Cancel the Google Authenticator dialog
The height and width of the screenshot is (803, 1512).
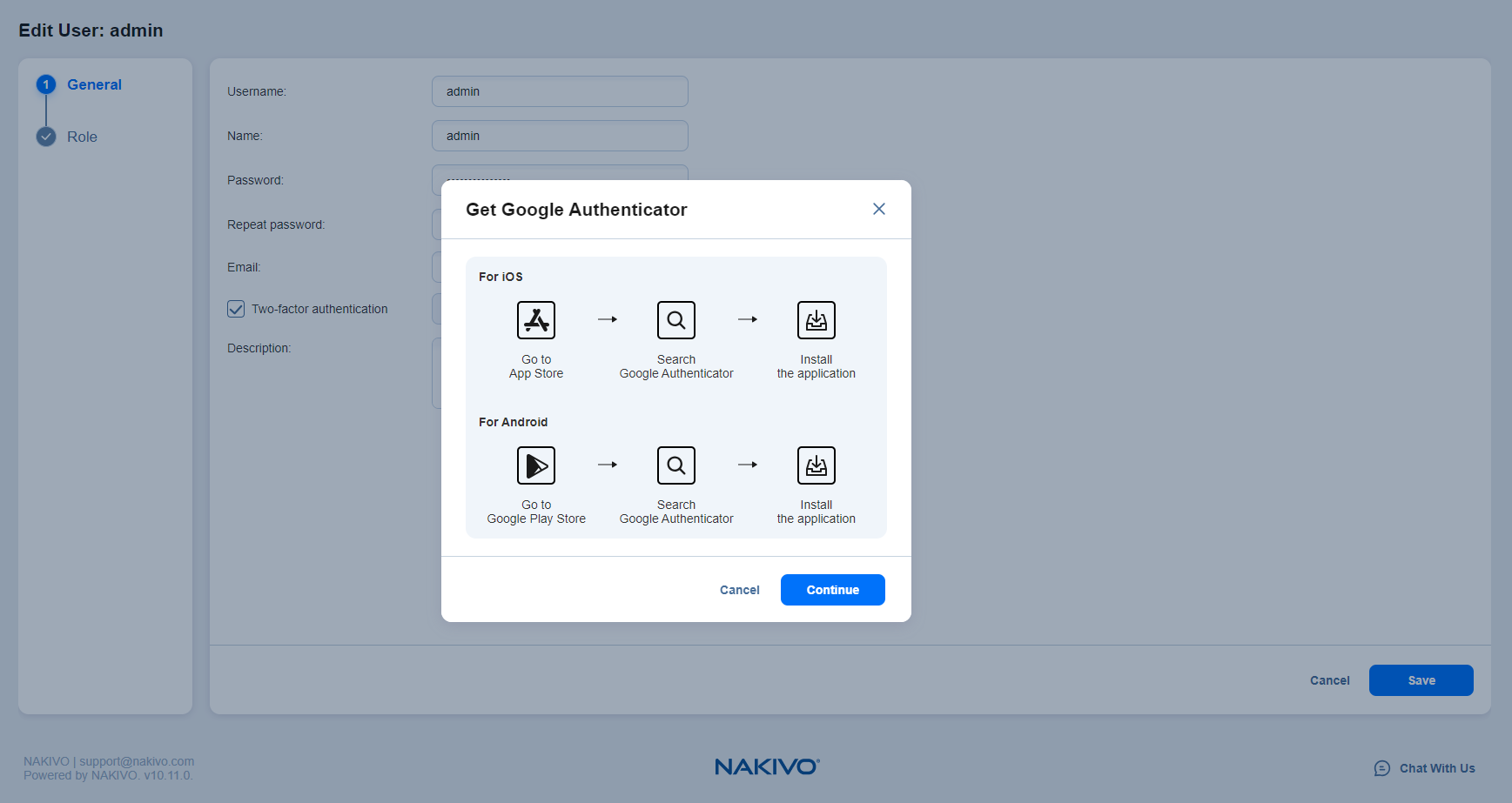click(x=739, y=590)
